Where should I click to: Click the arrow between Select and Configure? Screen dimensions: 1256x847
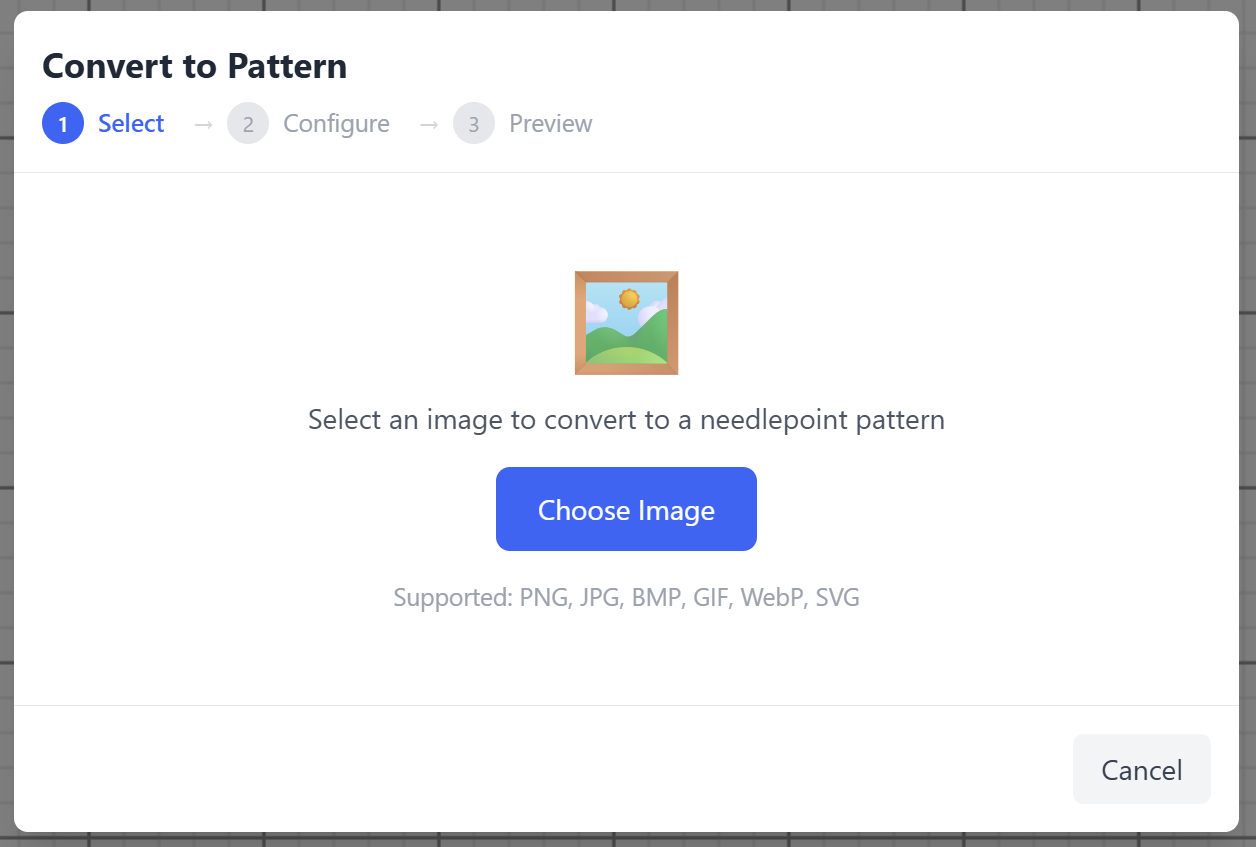pyautogui.click(x=204, y=124)
